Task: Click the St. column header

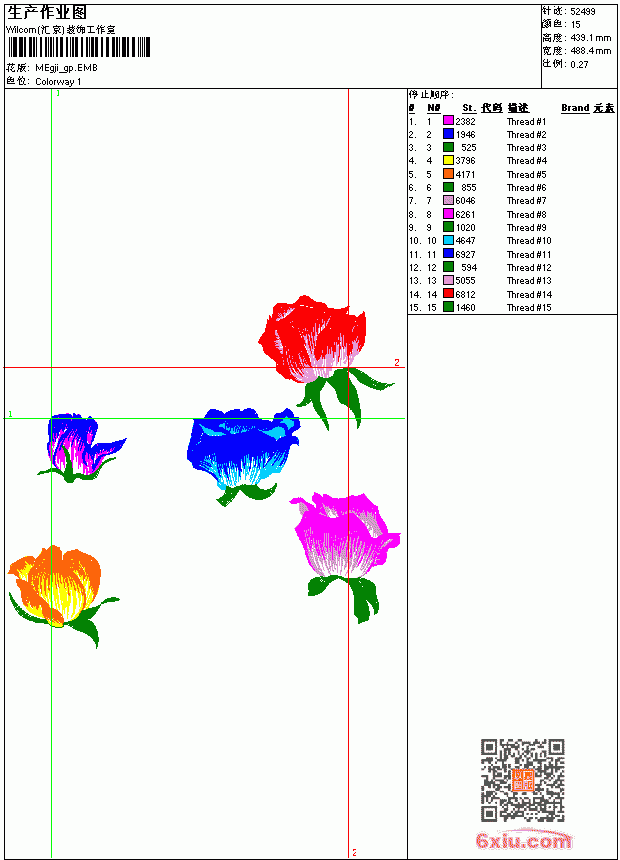Action: pos(469,108)
